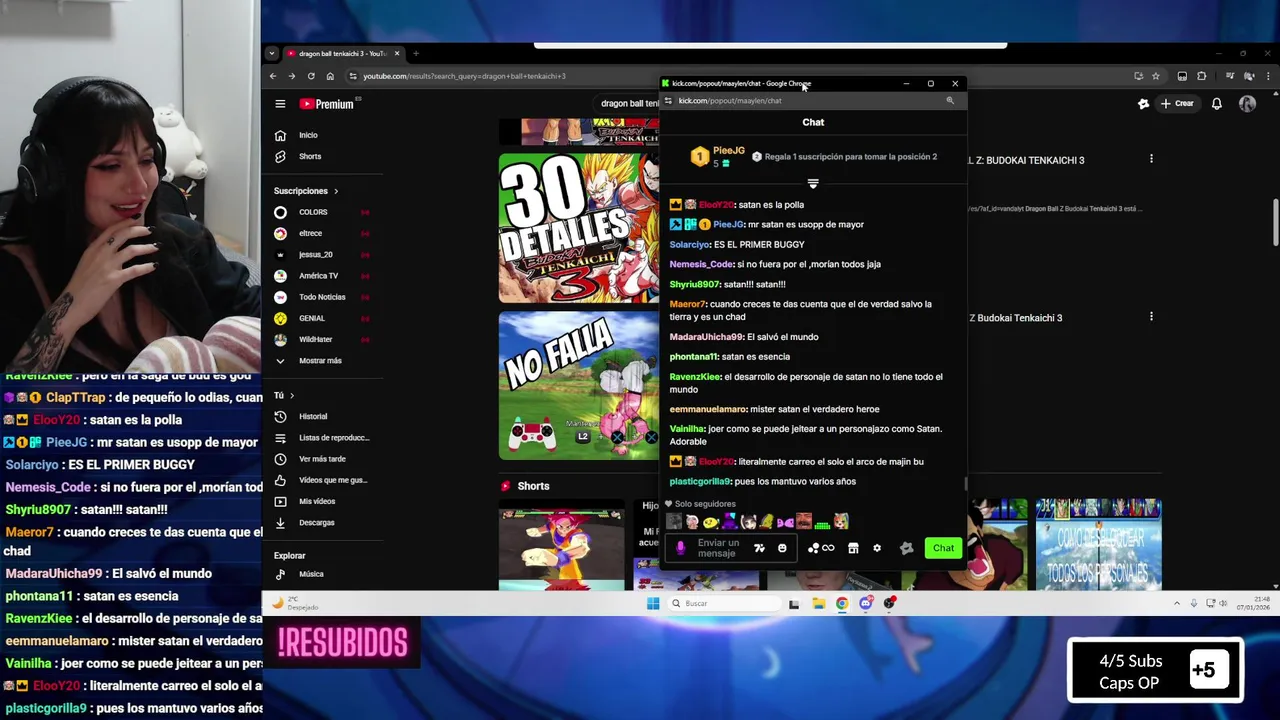Screen dimensions: 1280x720
Task: Click Enviar un mensaje field
Action: 718,548
